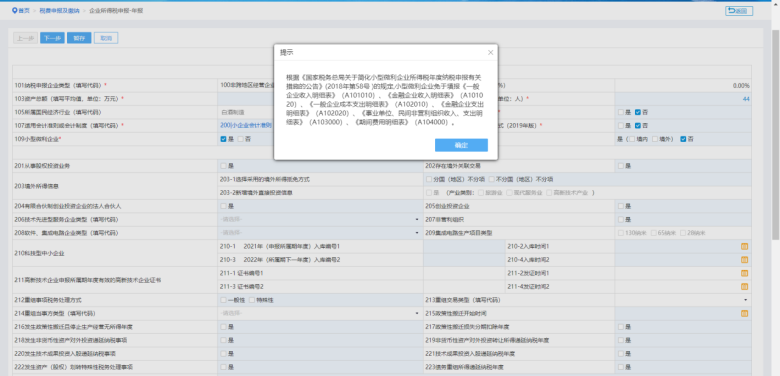Image resolution: width=780 pixels, height=376 pixels.
Task: Select 特殊性 for 212重组事项税务处理方式
Action: (252, 300)
